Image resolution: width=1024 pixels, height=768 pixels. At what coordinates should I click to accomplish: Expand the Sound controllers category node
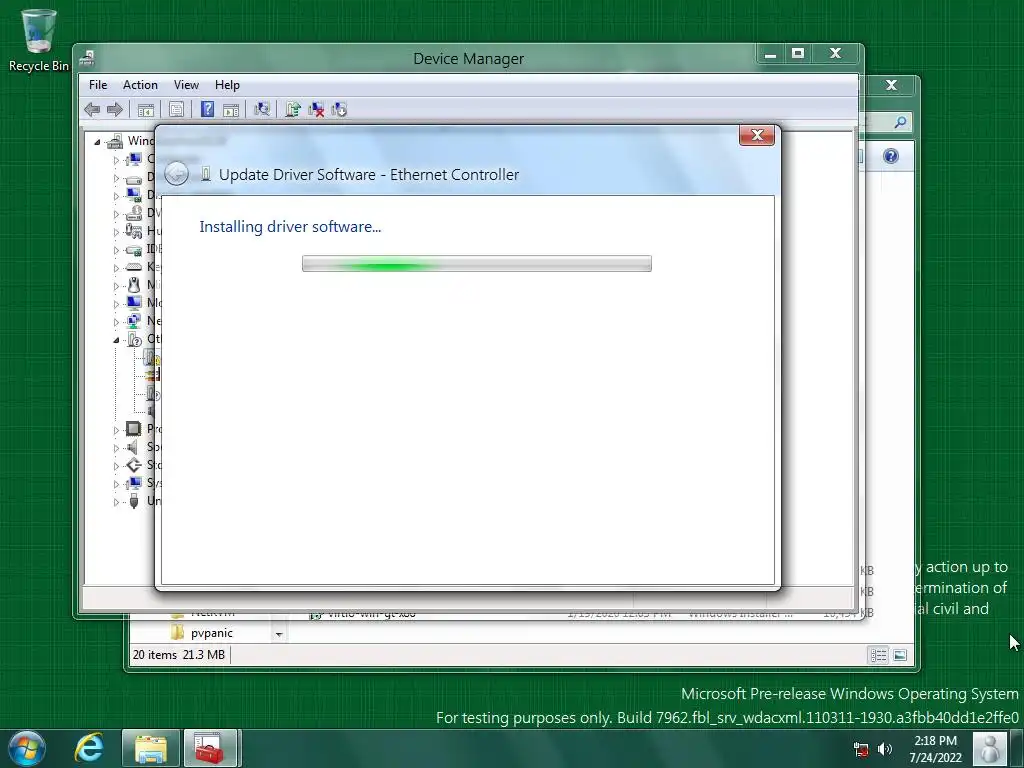point(116,448)
